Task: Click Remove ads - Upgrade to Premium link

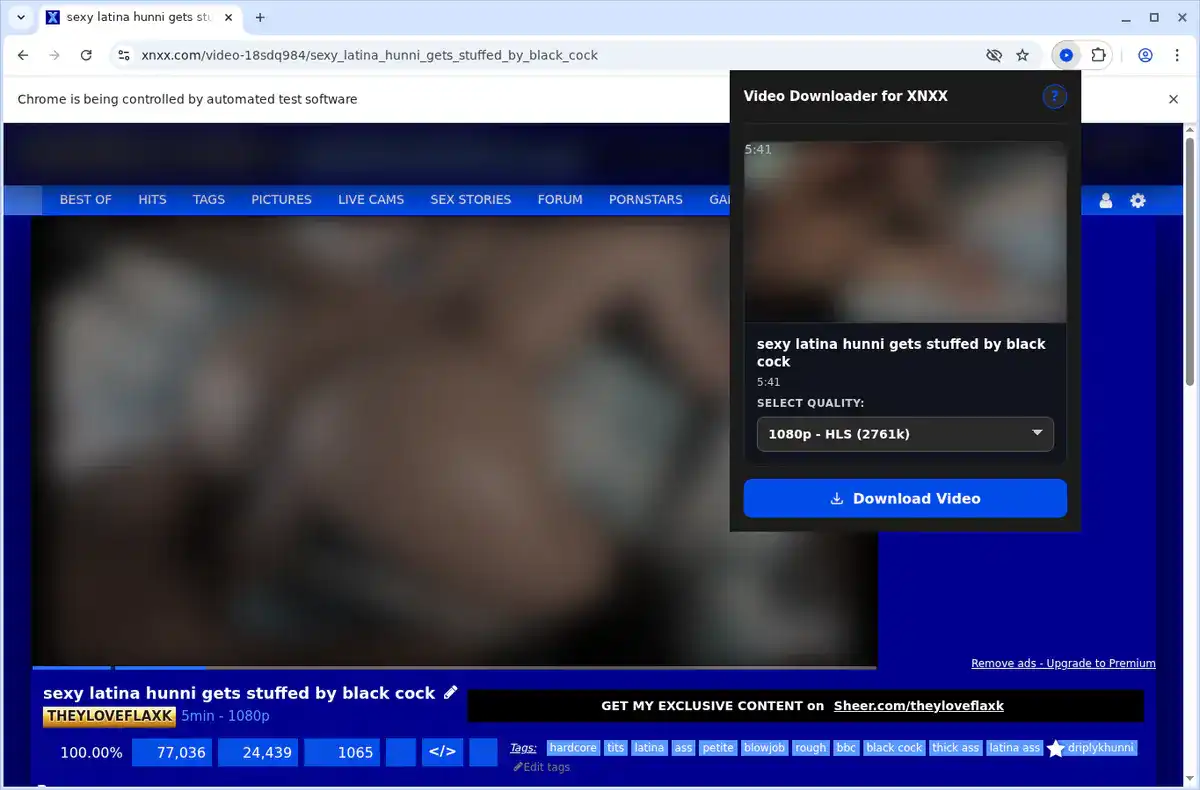Action: (x=1063, y=663)
